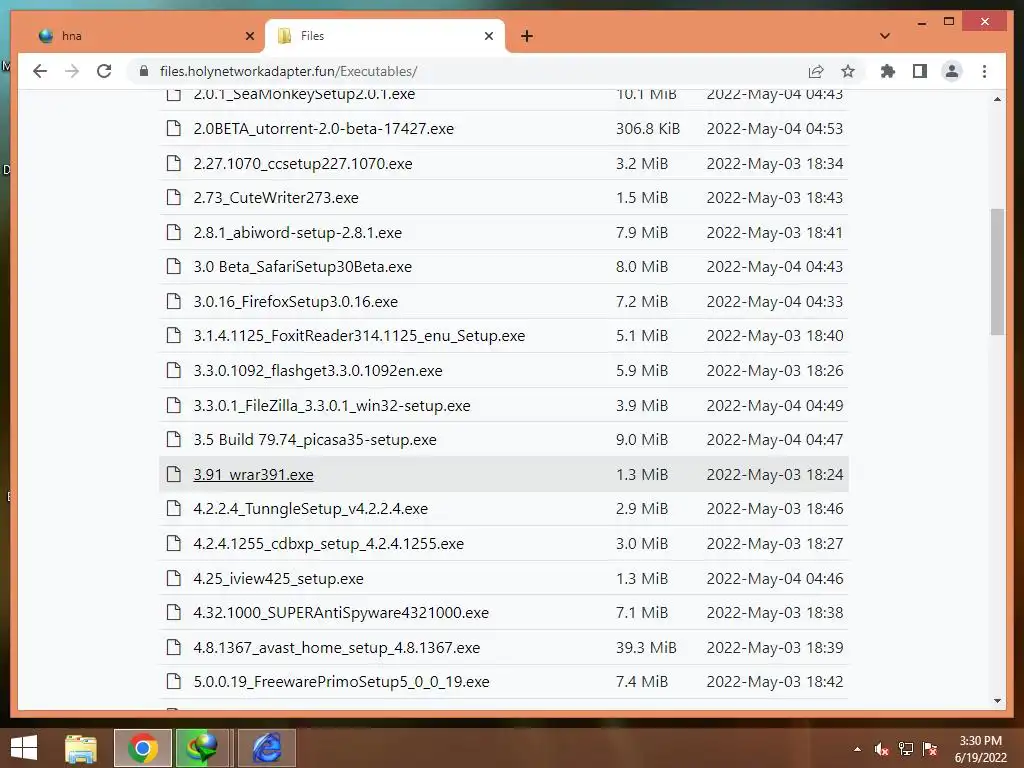Click file icon beside ccsetup227.1070 row

coord(174,163)
